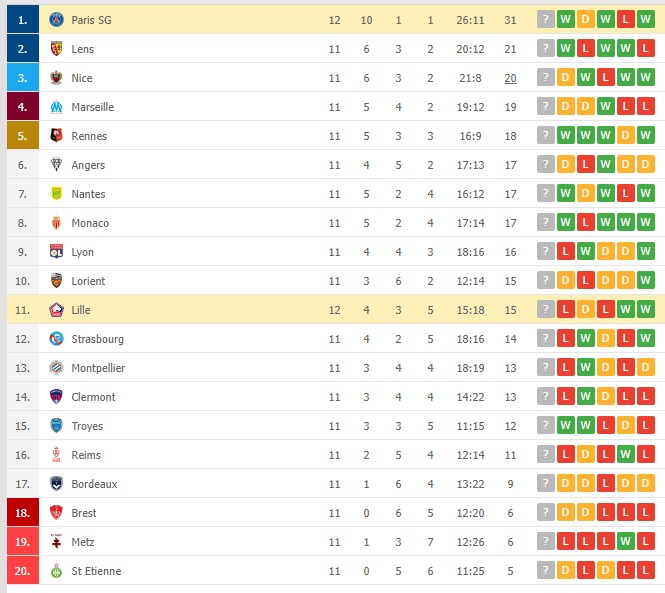This screenshot has height=593, width=665.
Task: Click the Bordeaux club crest
Action: (x=56, y=484)
